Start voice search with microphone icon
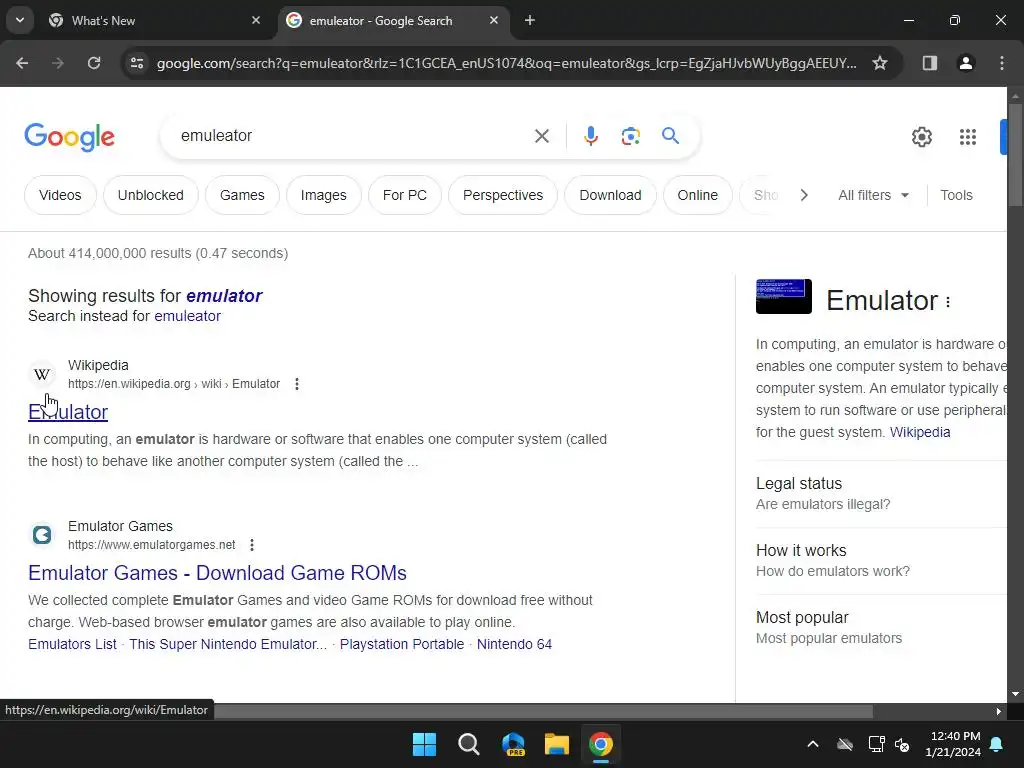The image size is (1024, 768). pyautogui.click(x=591, y=136)
